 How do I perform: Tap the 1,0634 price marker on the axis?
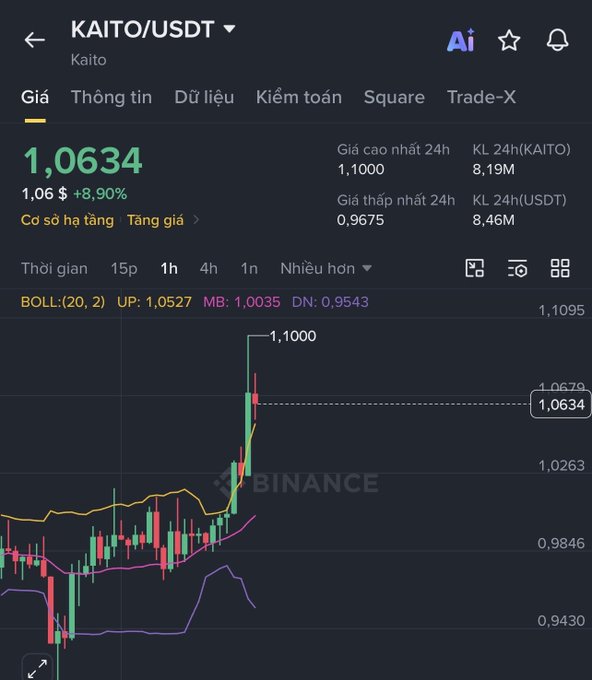point(561,404)
